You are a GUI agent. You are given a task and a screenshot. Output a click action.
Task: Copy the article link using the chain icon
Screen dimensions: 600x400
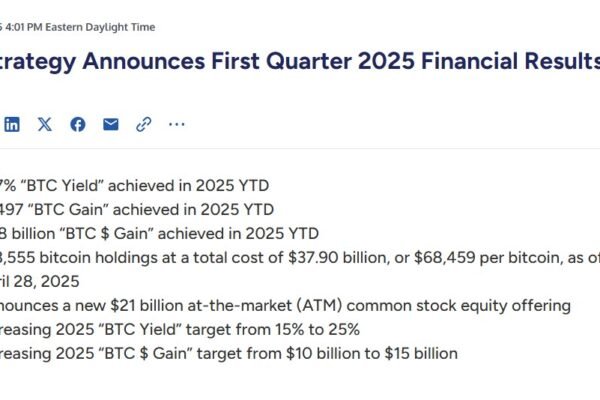point(144,124)
